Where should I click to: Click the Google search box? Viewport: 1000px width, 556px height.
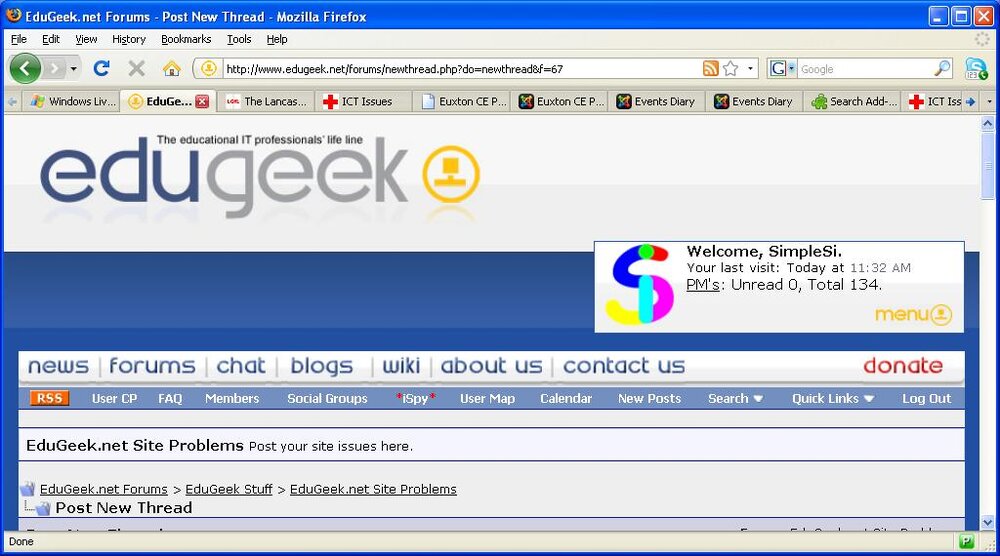[x=864, y=69]
